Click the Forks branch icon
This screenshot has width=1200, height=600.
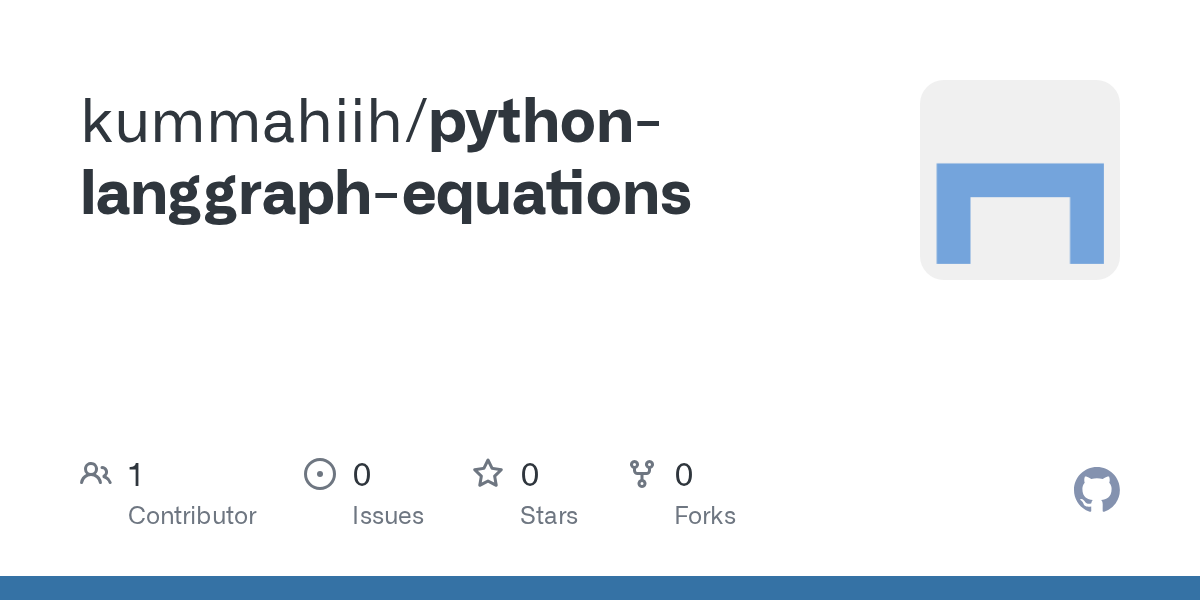[x=641, y=474]
